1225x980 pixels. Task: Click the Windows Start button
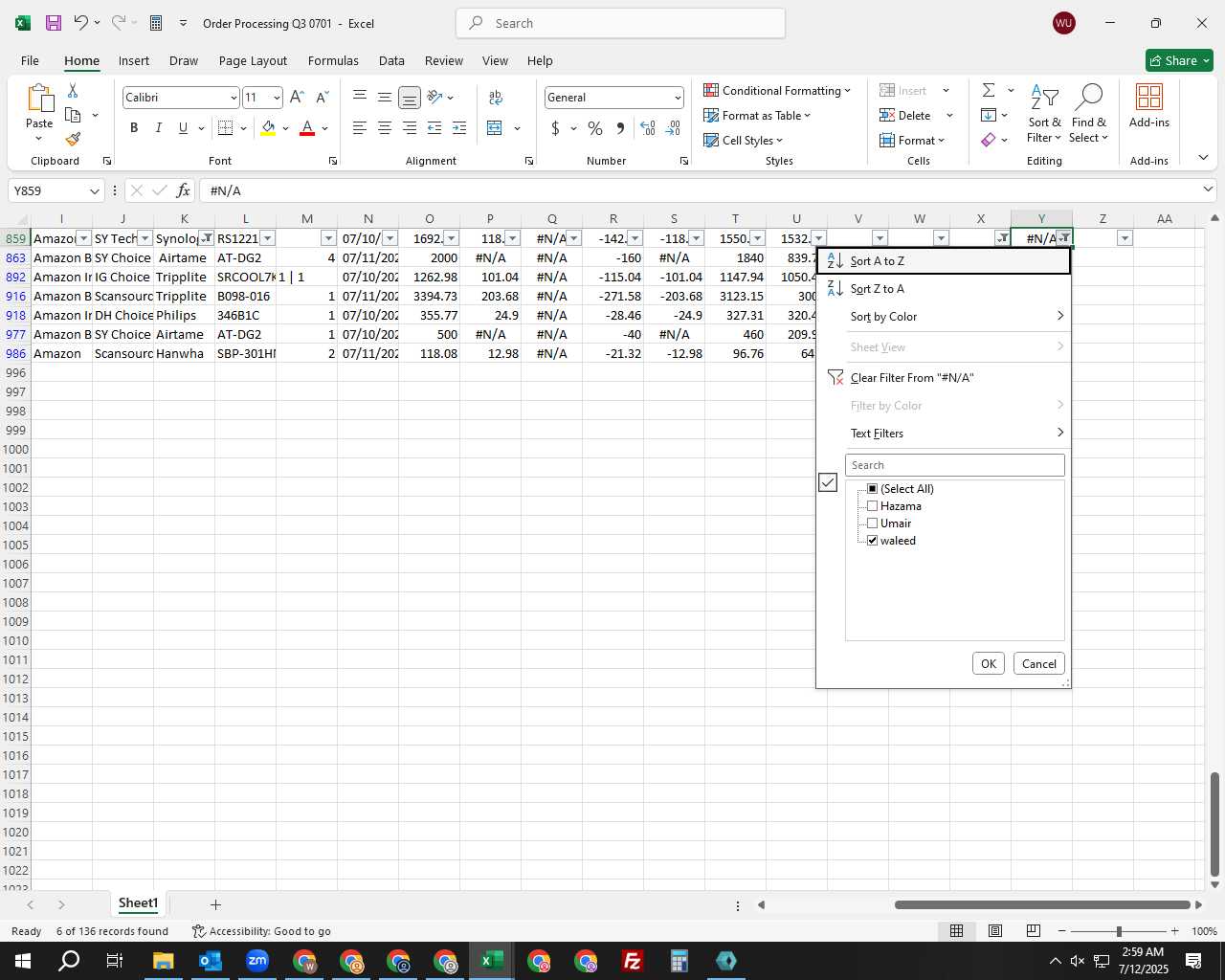23,961
